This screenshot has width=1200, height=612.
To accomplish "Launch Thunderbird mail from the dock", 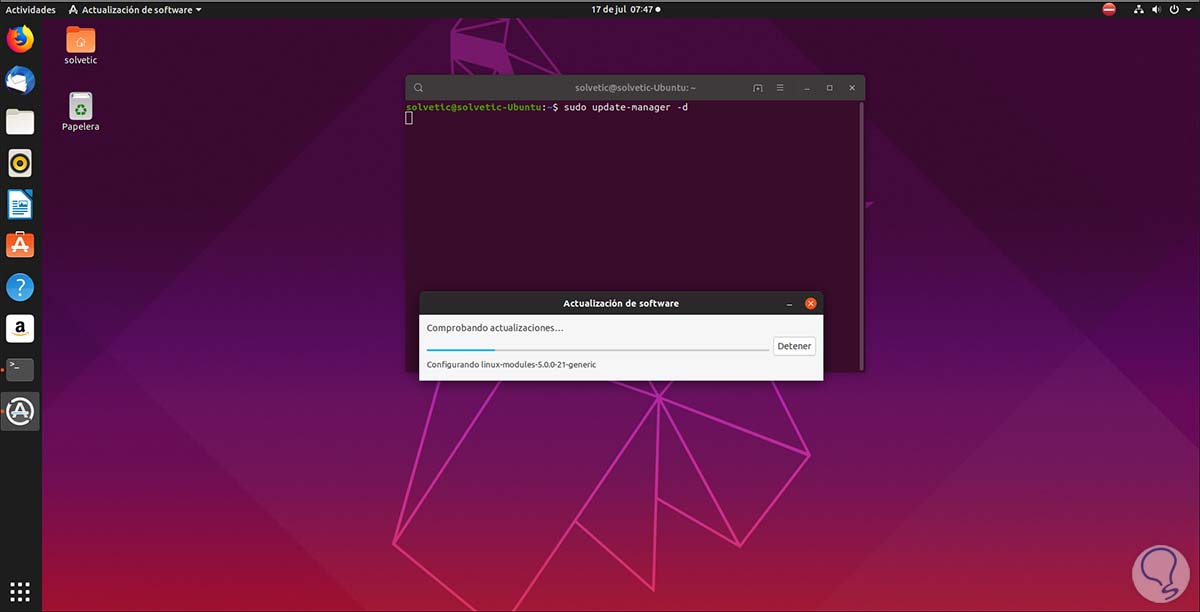I will pos(20,80).
